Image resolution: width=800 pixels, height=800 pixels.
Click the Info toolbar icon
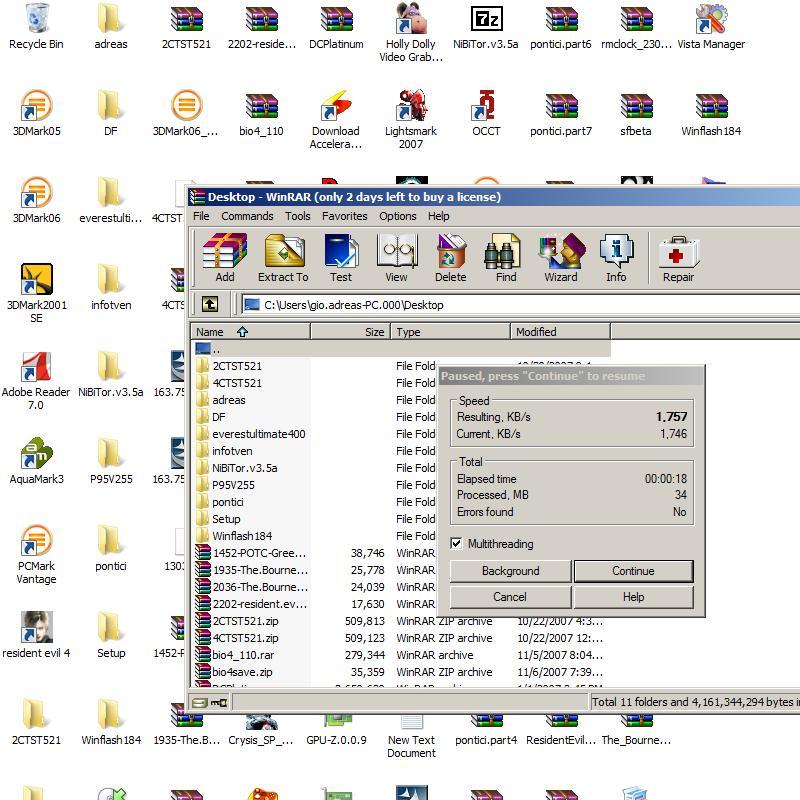click(616, 258)
